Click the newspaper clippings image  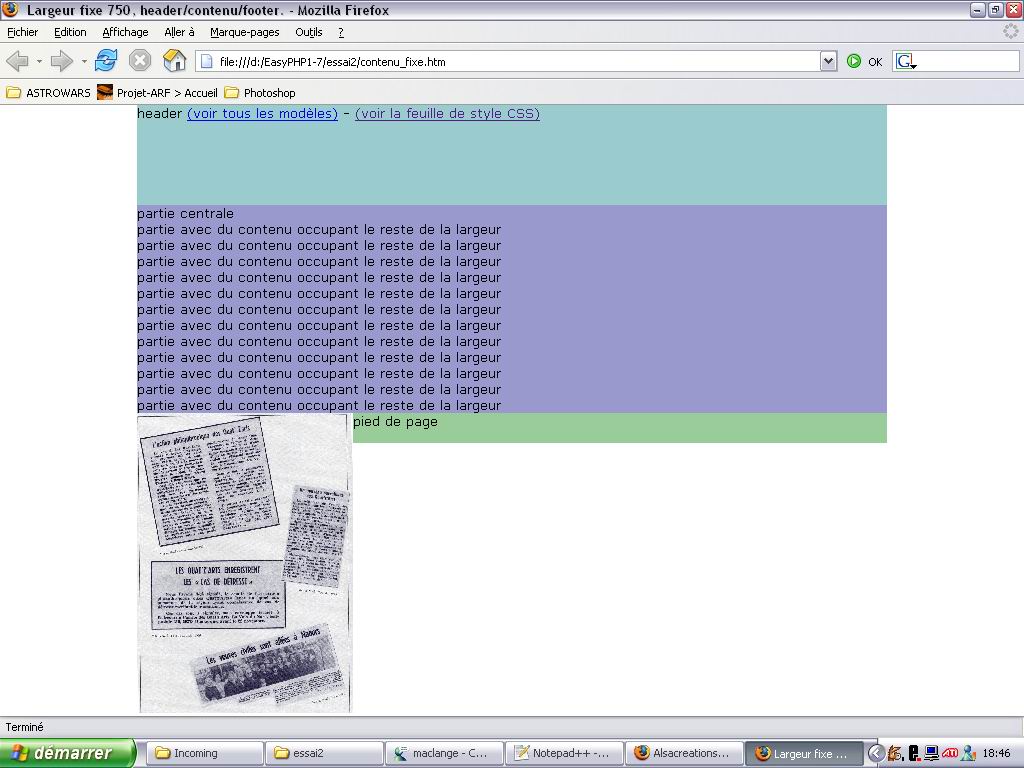click(245, 563)
